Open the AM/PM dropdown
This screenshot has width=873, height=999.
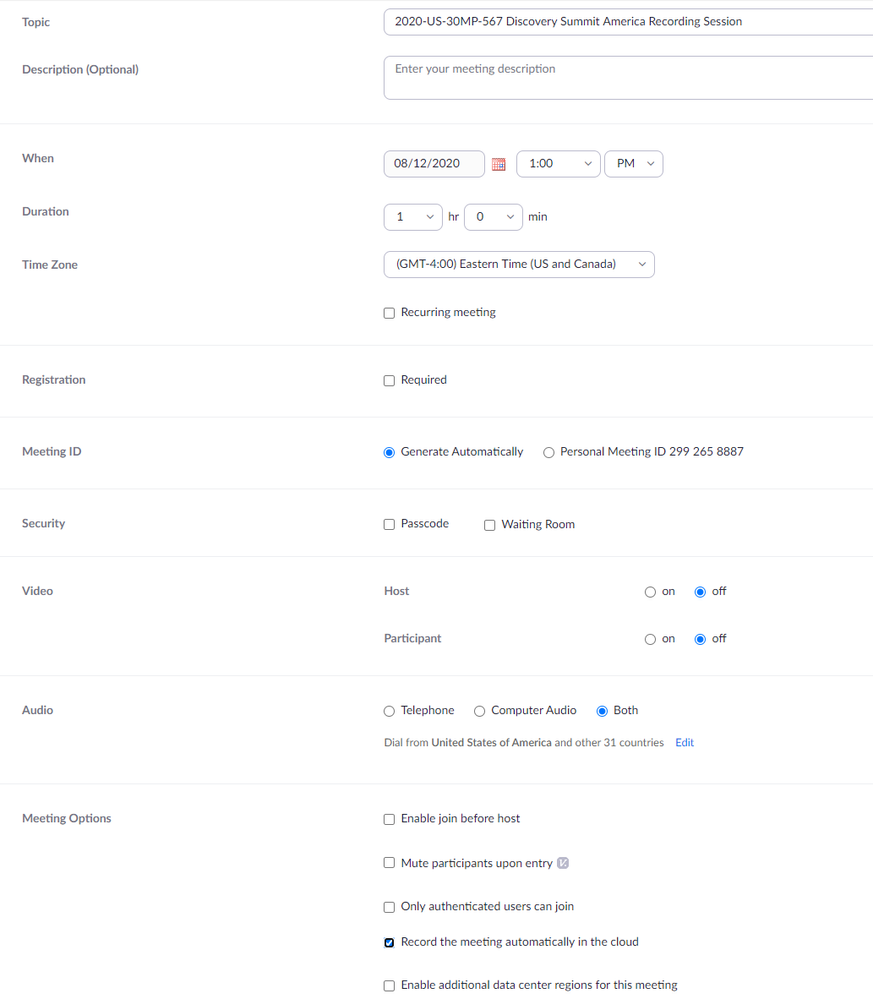click(633, 164)
